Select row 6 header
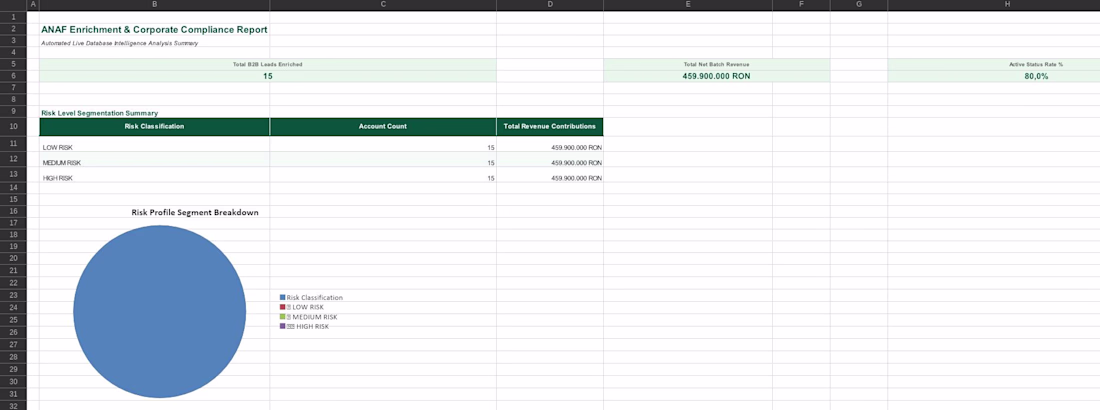 coord(13,76)
